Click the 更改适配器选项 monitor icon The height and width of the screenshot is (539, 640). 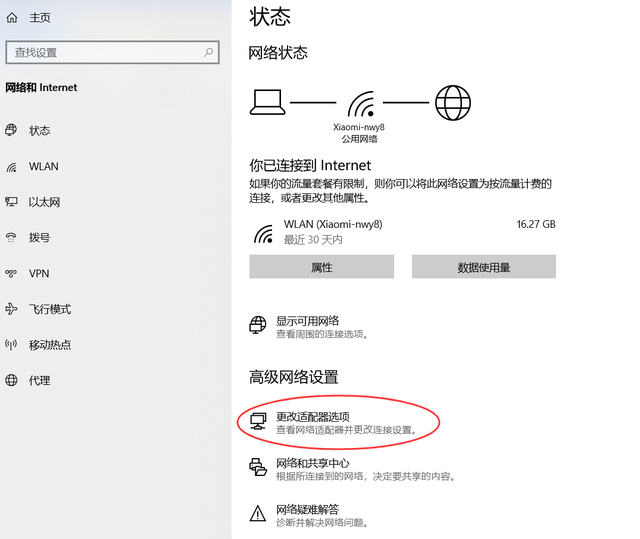point(258,421)
